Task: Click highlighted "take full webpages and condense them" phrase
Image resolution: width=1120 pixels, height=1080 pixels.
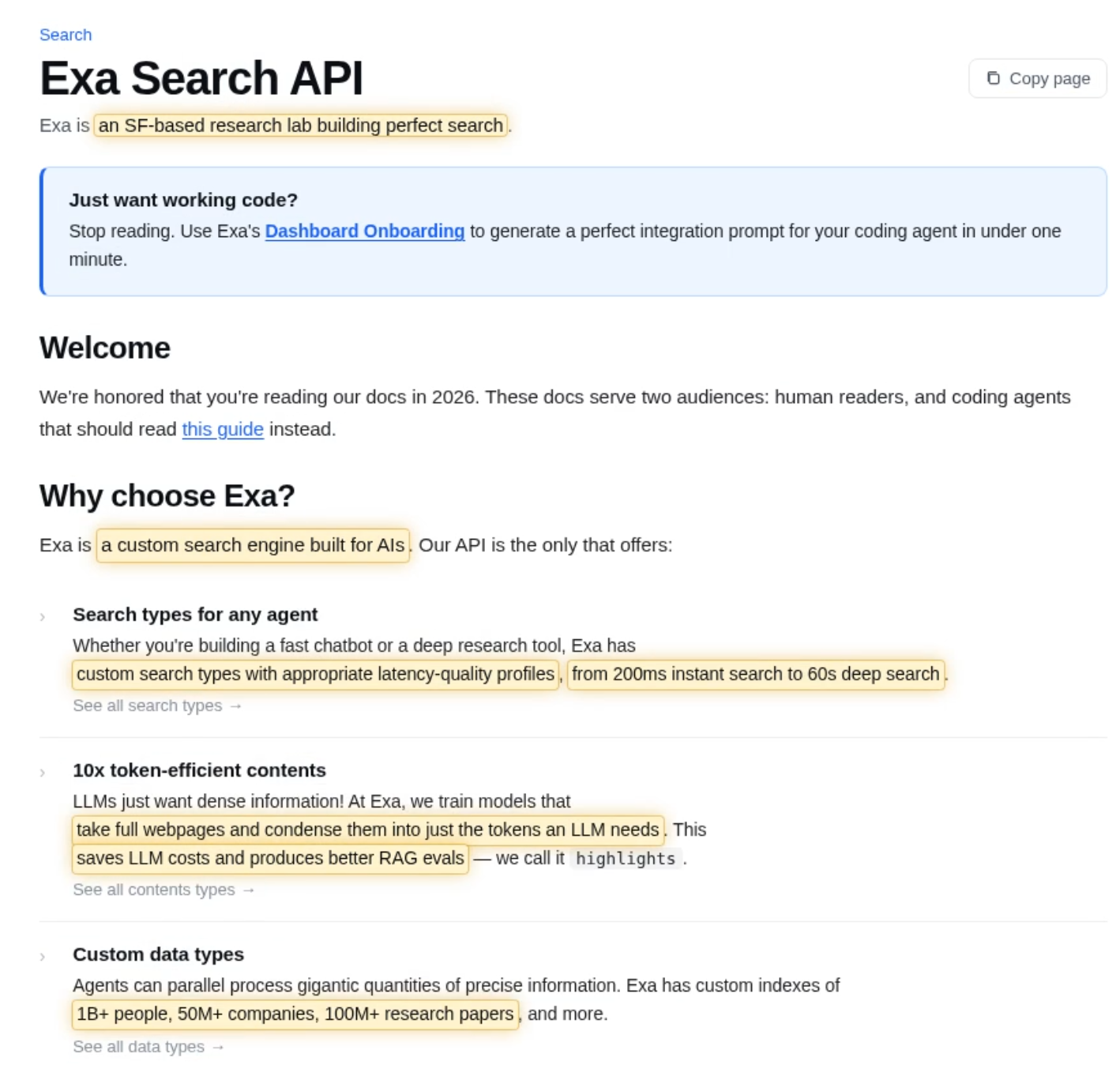Action: click(368, 830)
